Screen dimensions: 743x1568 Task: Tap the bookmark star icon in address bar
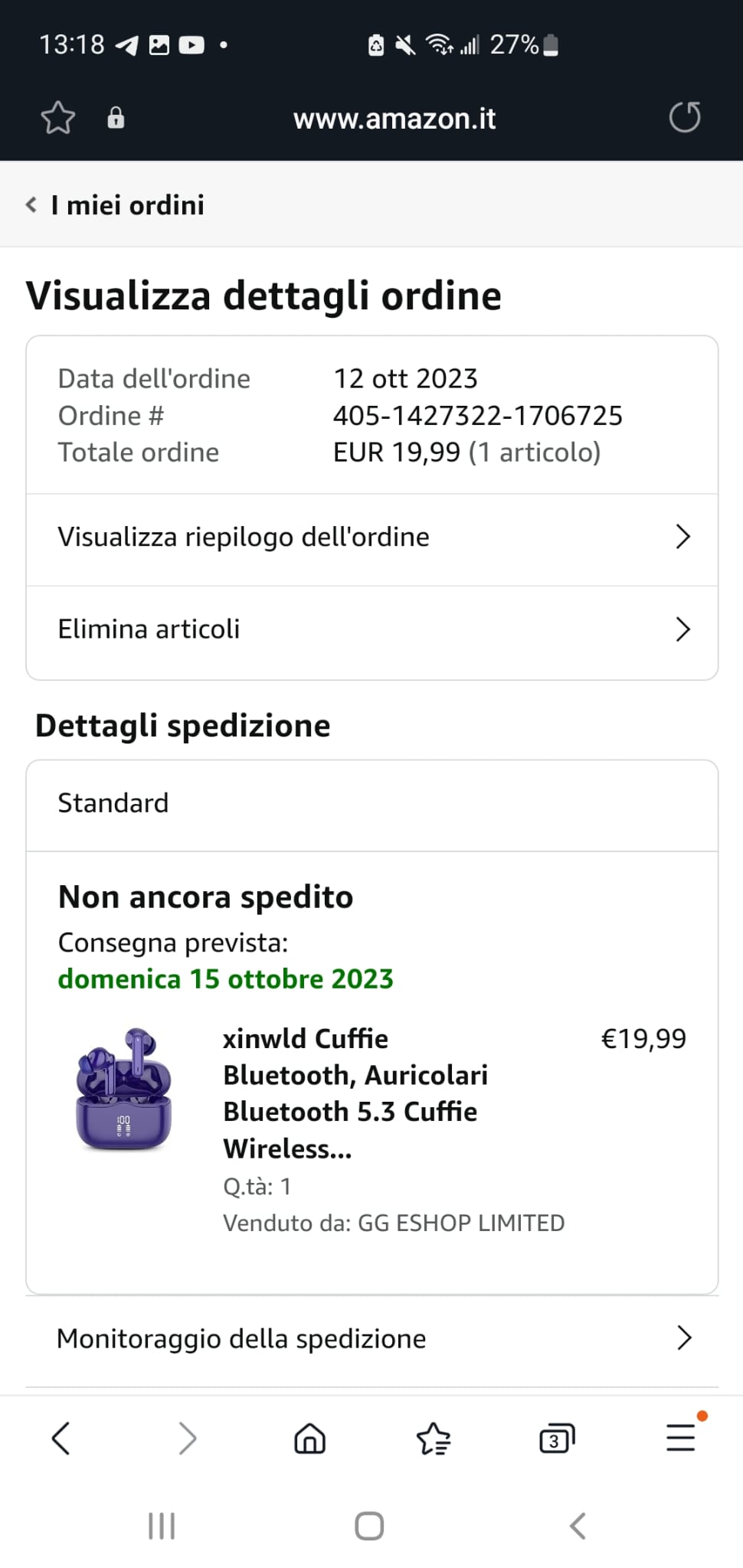(x=58, y=118)
